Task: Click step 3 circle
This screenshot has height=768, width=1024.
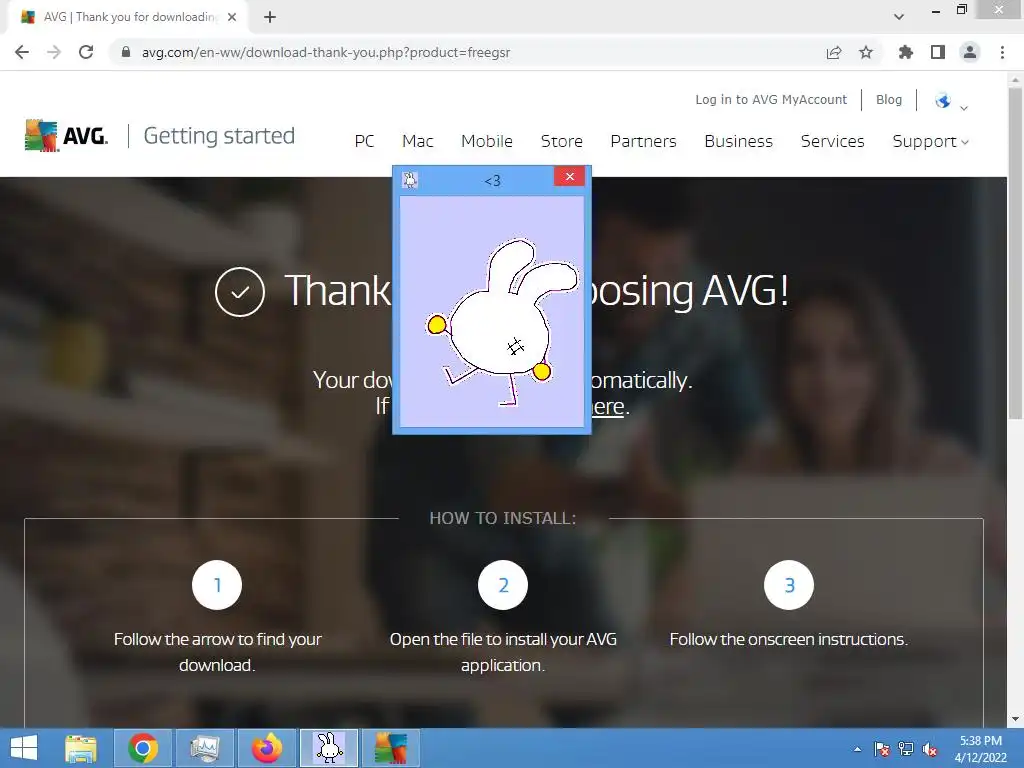Action: pyautogui.click(x=789, y=584)
